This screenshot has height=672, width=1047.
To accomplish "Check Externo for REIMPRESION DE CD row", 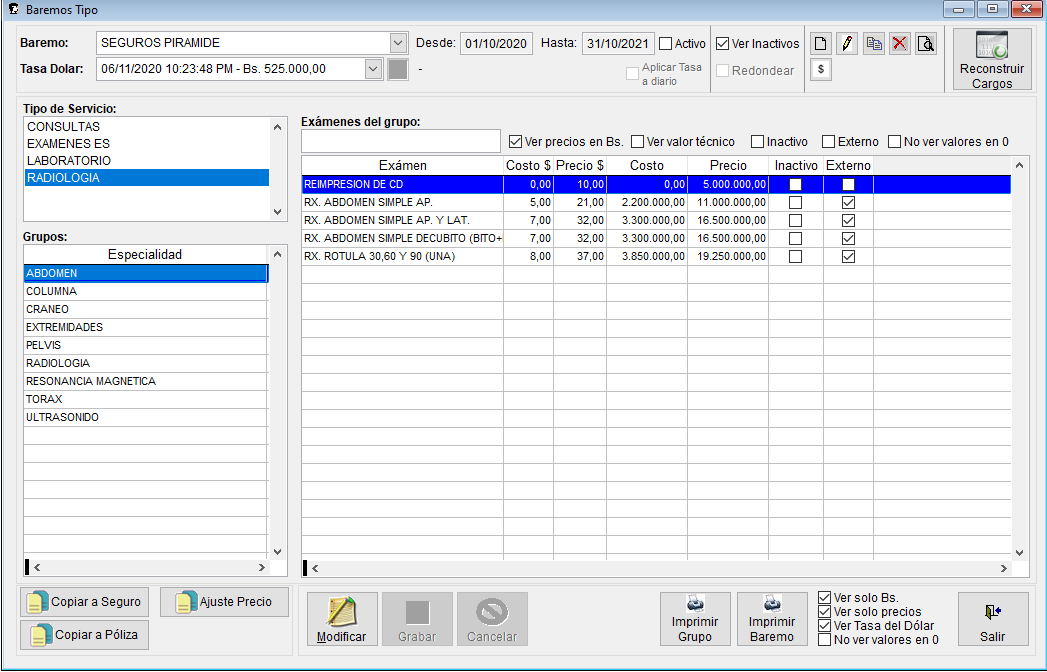I will pos(849,184).
